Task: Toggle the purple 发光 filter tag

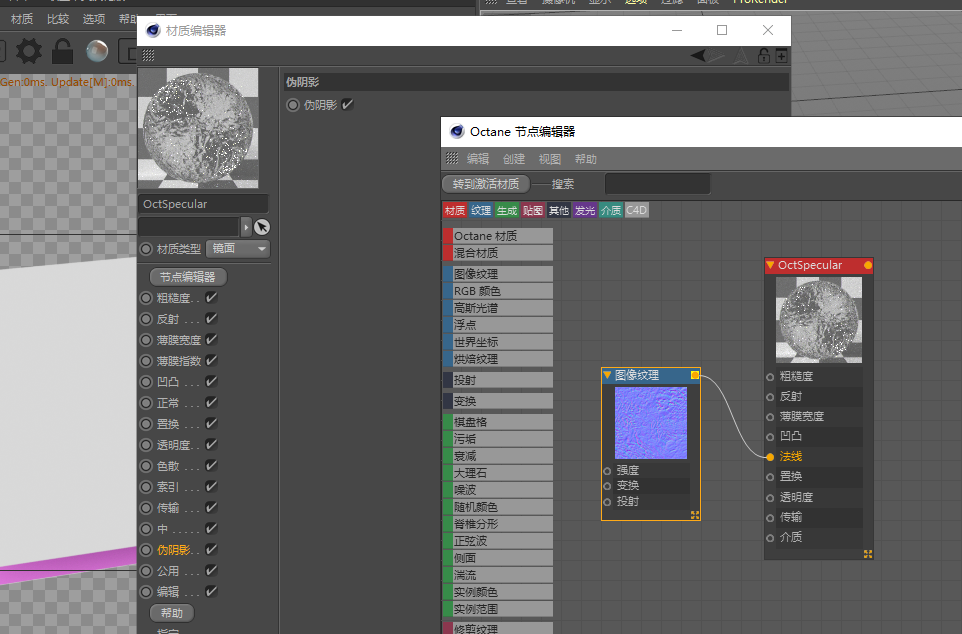Action: coord(585,211)
